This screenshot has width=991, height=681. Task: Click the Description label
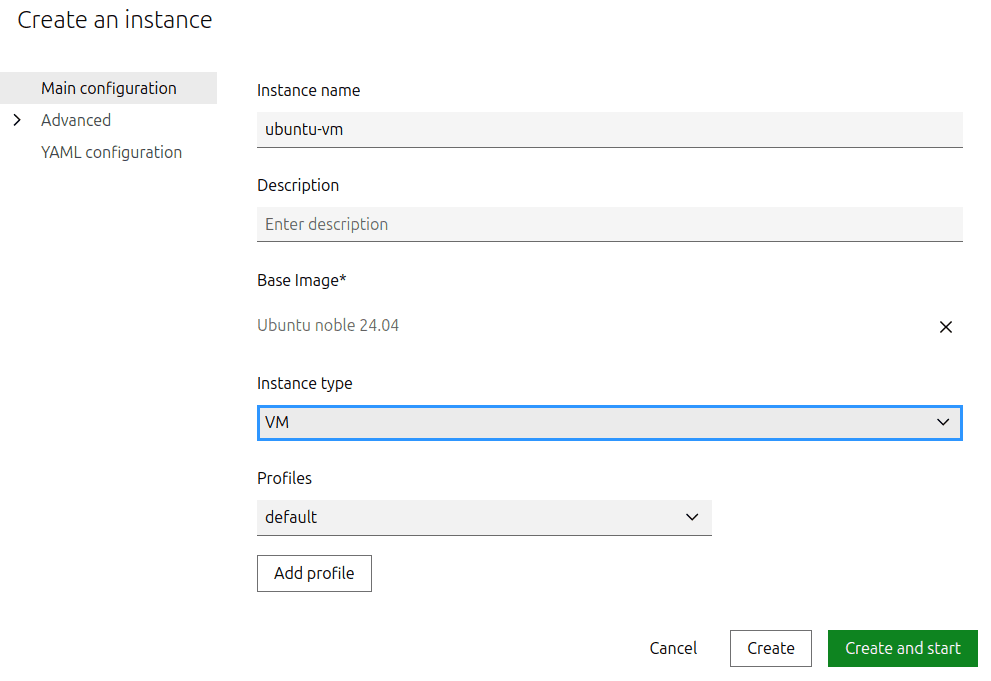(x=298, y=185)
